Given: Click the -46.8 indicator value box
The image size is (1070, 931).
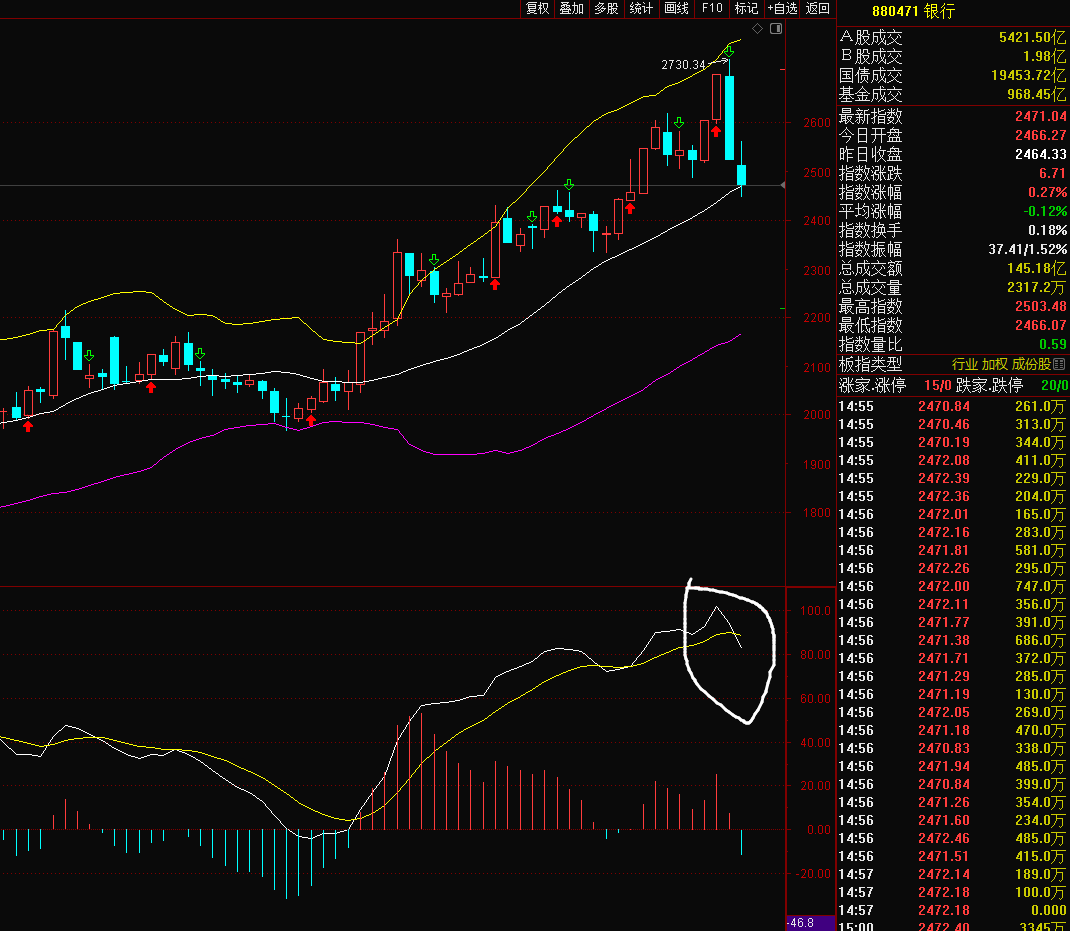Looking at the screenshot, I should [800, 923].
